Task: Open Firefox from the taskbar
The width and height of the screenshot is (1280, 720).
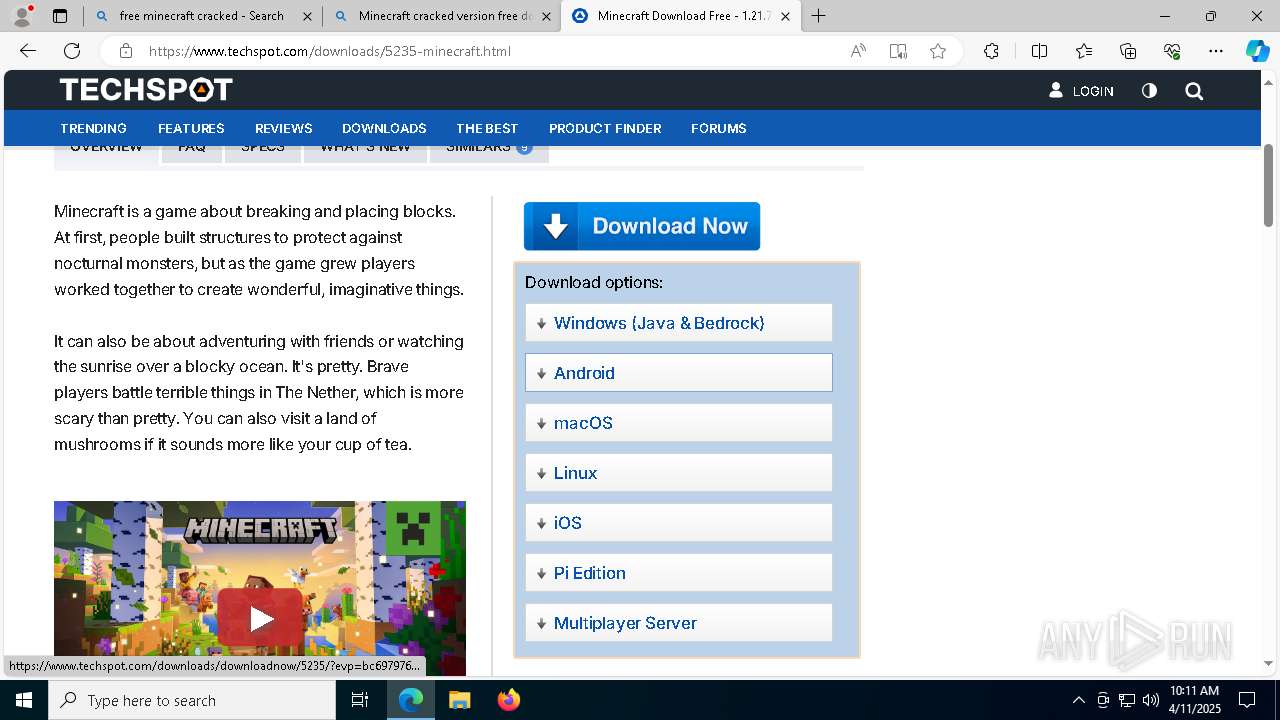Action: 508,700
